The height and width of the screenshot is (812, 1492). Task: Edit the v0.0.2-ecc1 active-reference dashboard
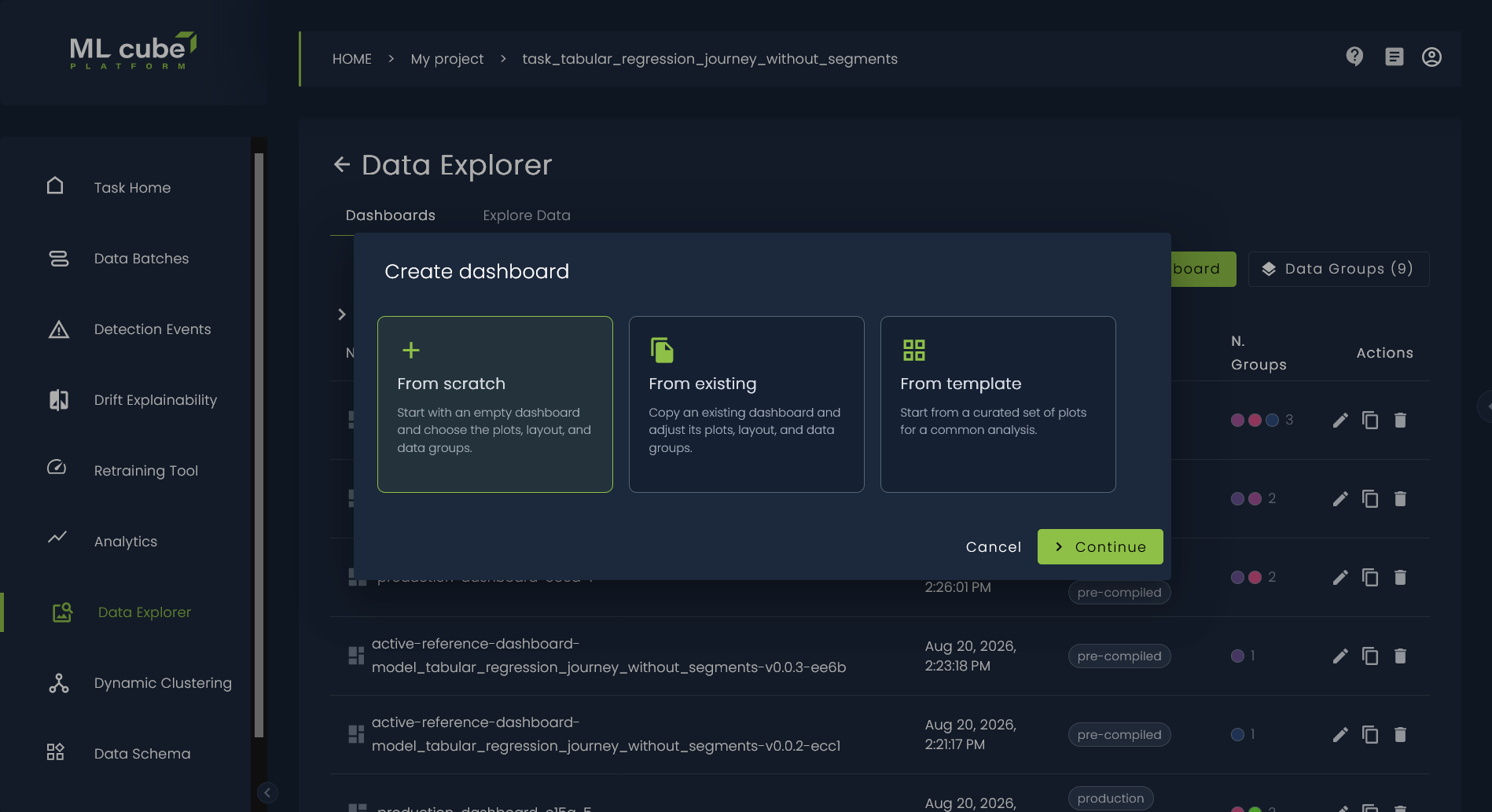tap(1340, 735)
